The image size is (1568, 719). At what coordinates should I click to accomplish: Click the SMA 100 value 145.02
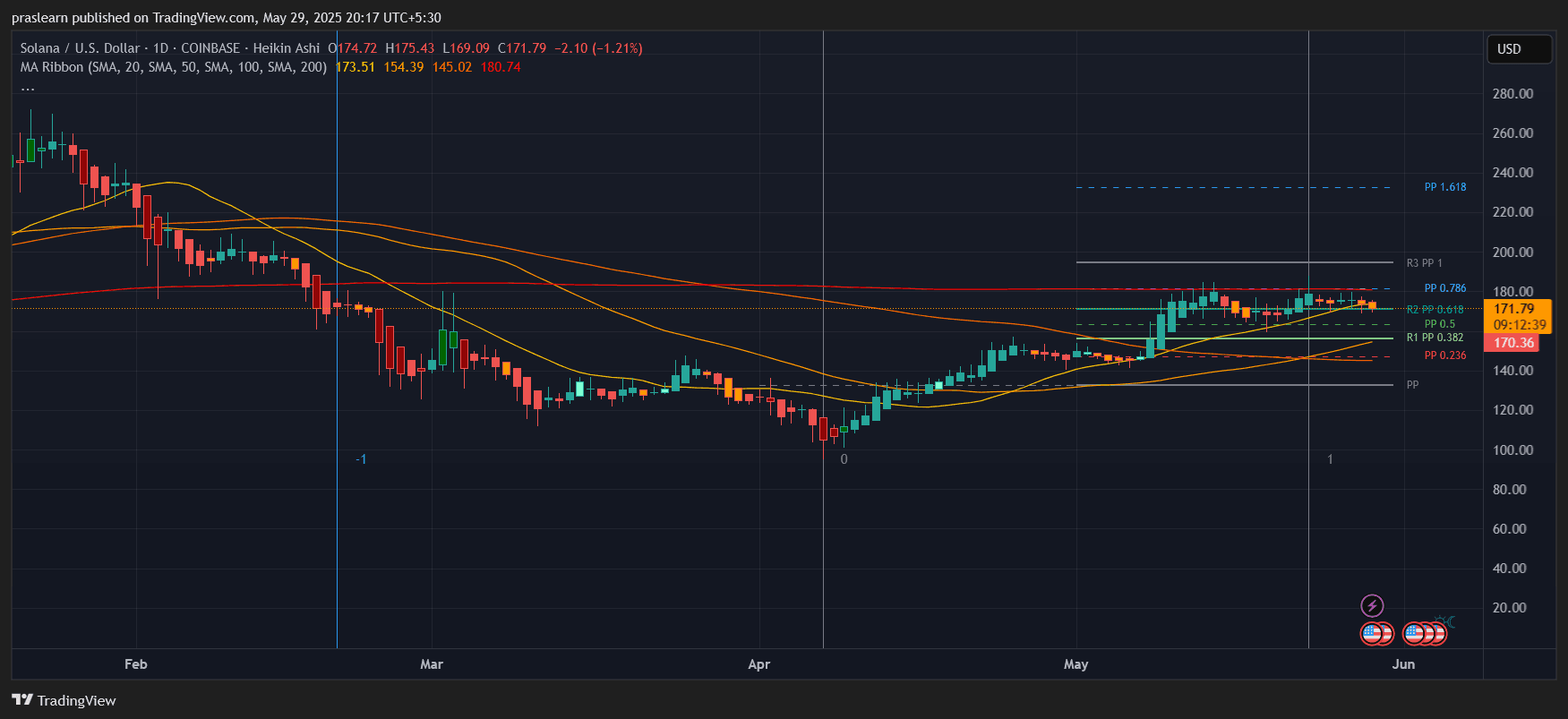[x=452, y=67]
